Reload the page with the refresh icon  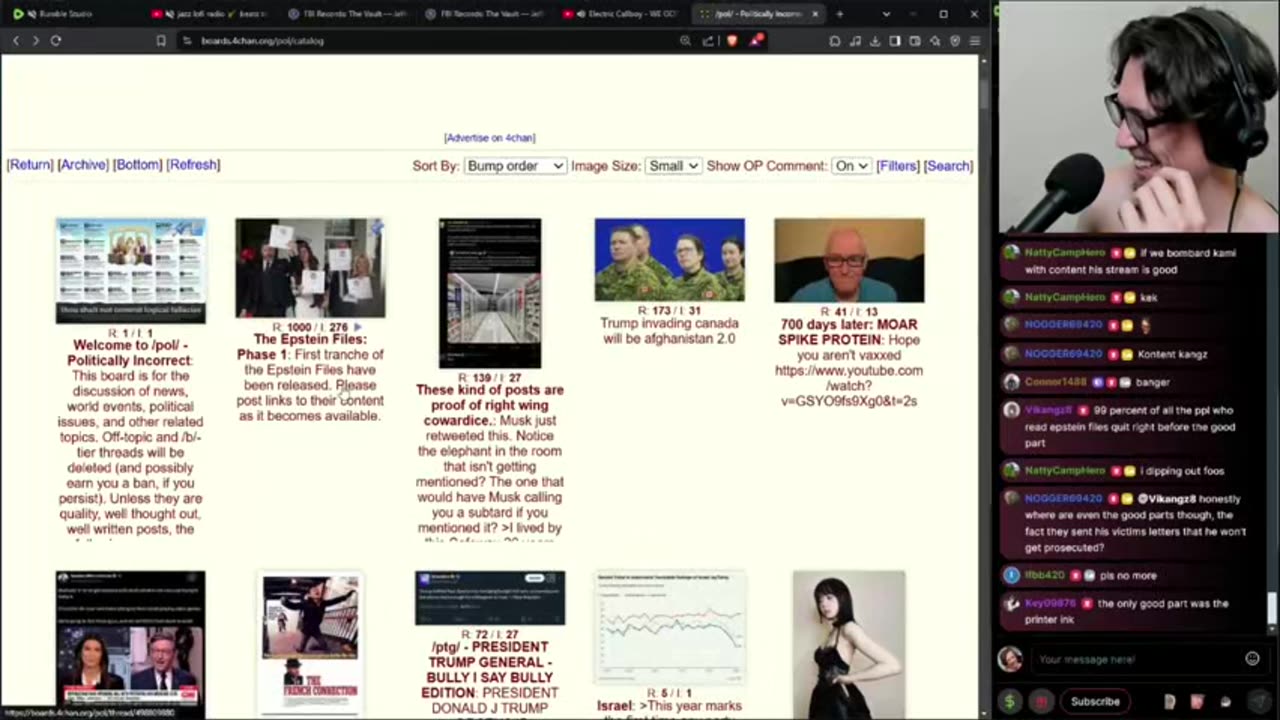56,41
